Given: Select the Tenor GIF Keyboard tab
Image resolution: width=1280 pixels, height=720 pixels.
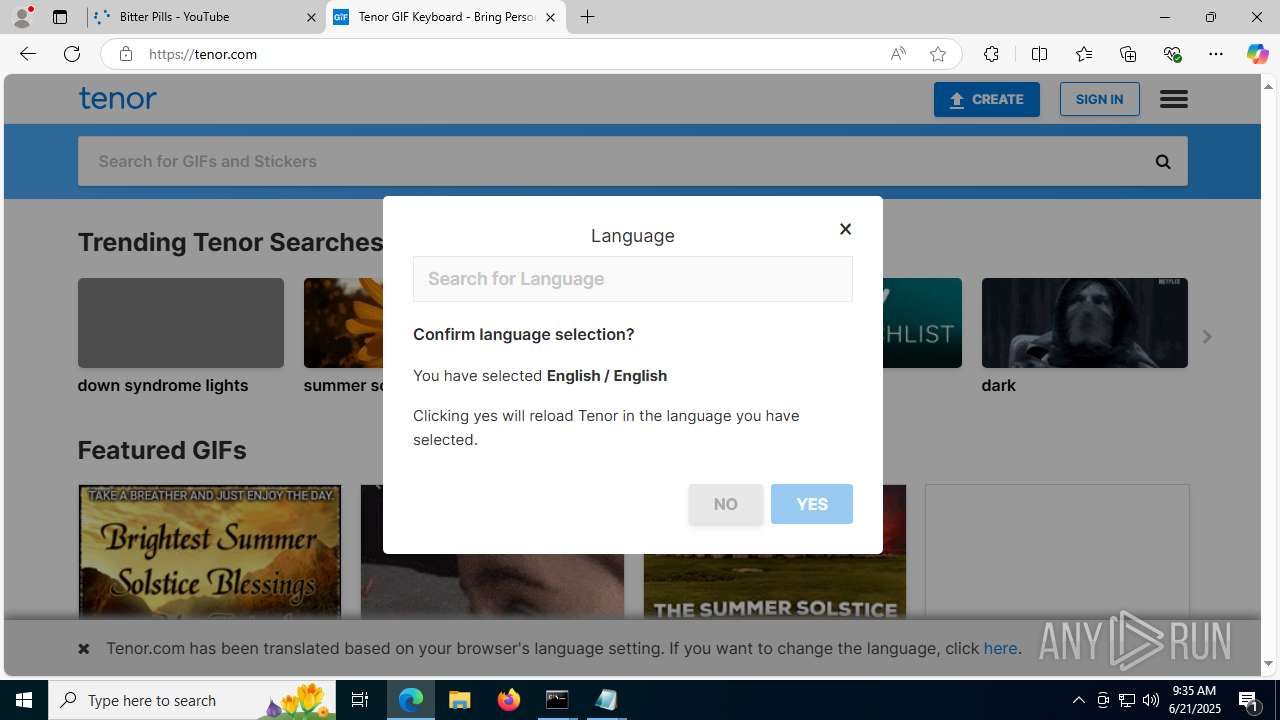Looking at the screenshot, I should [x=446, y=17].
